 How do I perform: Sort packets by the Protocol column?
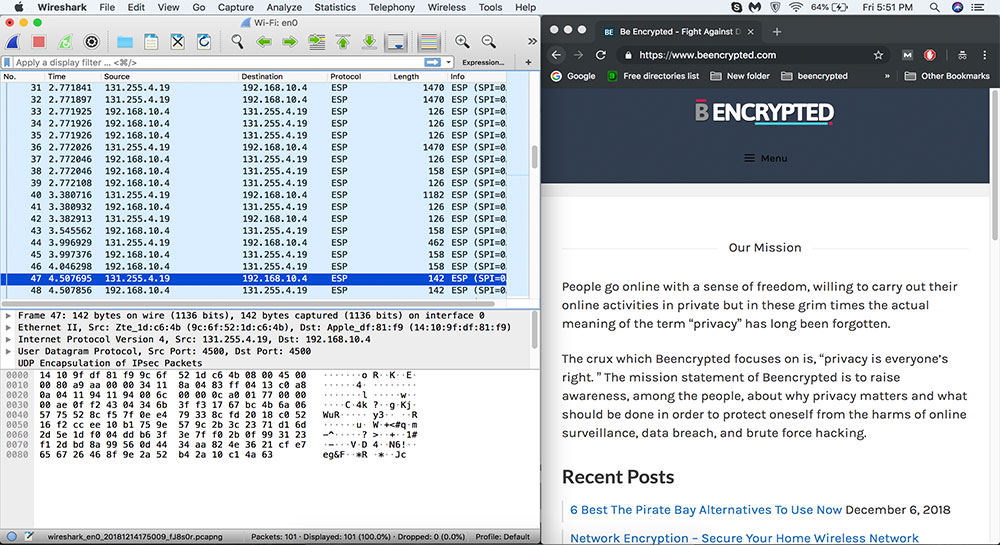click(x=359, y=76)
